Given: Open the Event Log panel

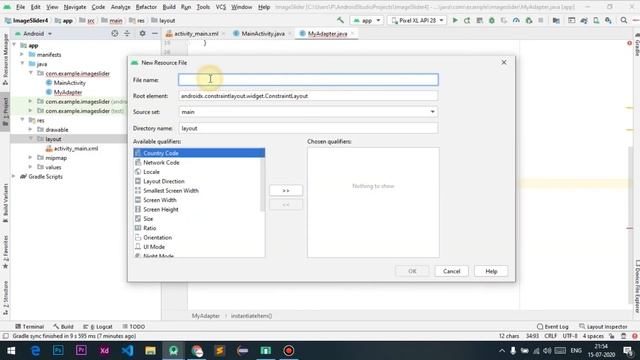Looking at the screenshot, I should point(553,327).
